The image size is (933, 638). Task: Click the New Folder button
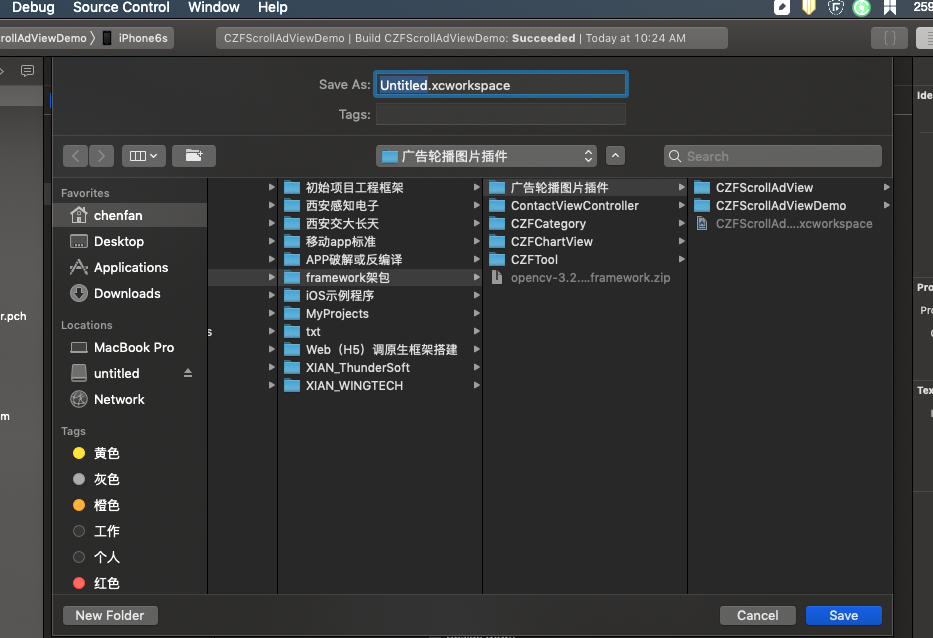point(110,615)
